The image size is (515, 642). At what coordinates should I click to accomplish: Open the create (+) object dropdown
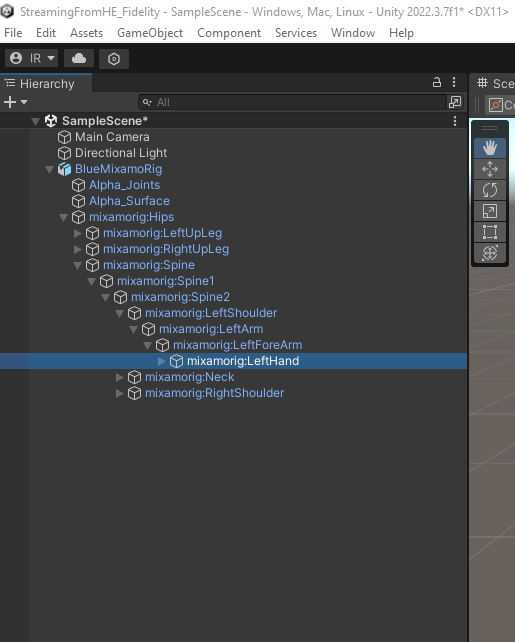[15, 102]
